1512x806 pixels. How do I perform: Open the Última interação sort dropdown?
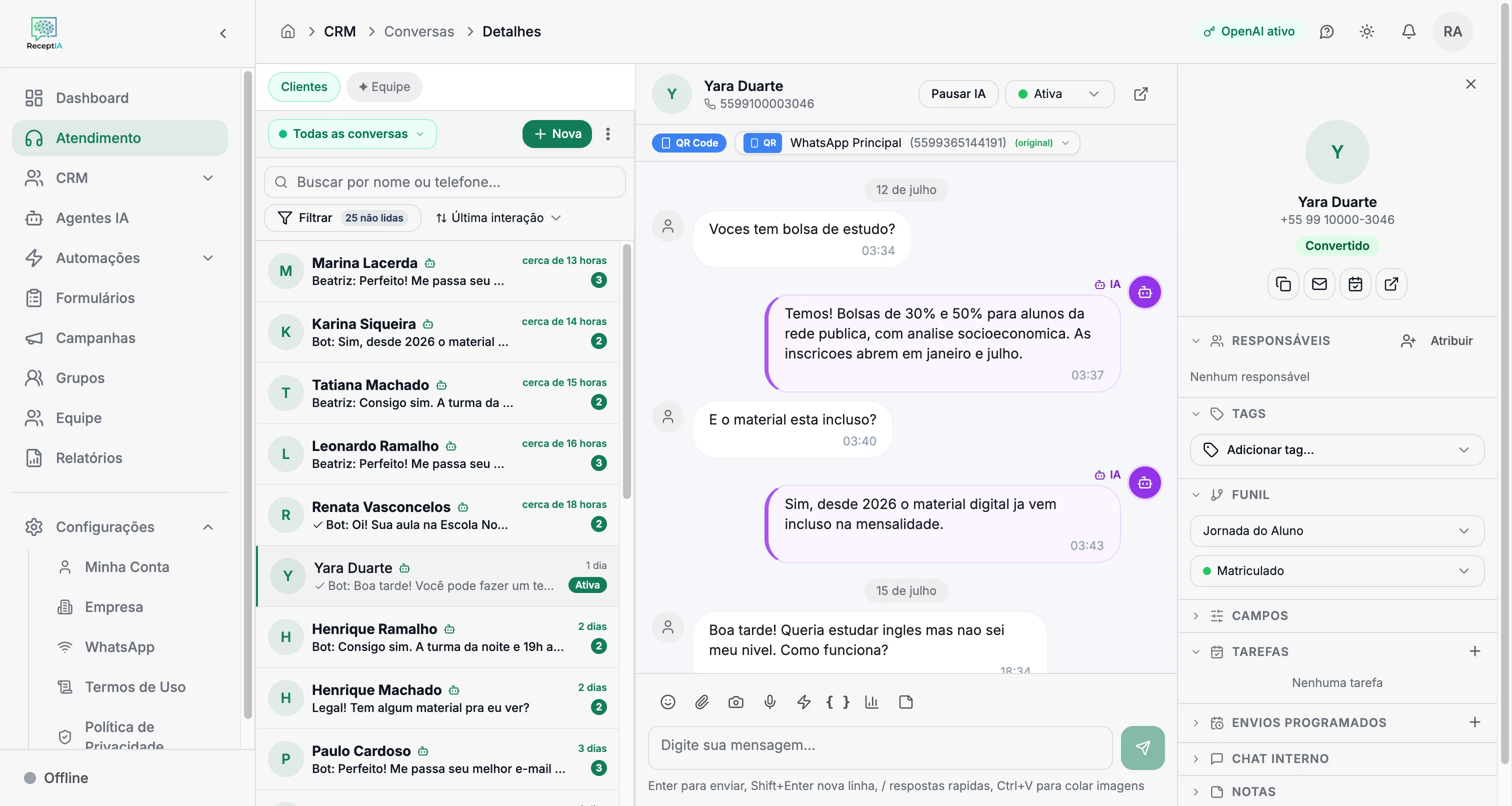[x=498, y=218]
